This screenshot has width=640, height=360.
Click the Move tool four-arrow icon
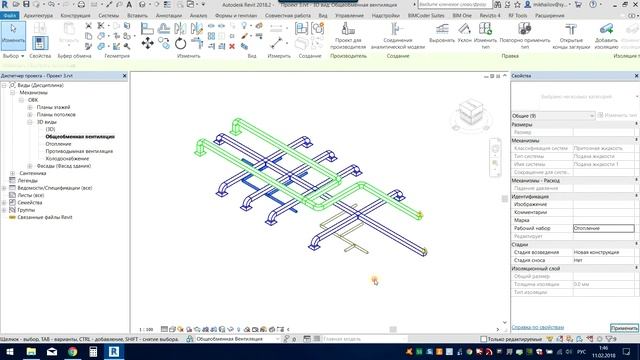click(x=147, y=43)
